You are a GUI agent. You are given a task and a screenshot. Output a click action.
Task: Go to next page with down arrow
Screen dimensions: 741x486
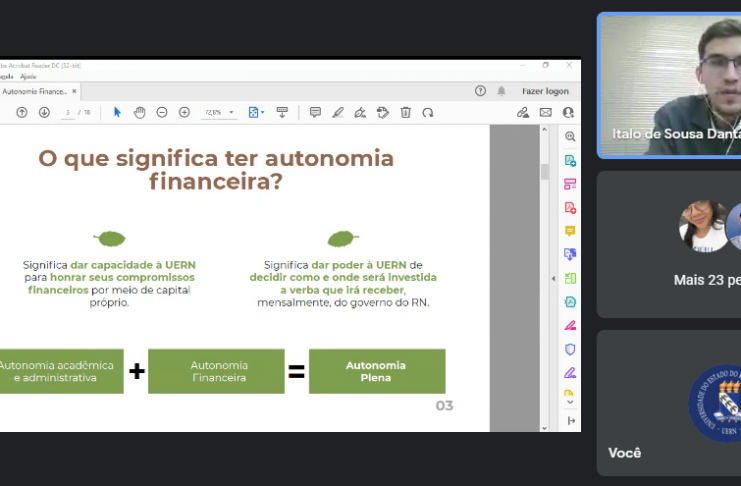44,113
